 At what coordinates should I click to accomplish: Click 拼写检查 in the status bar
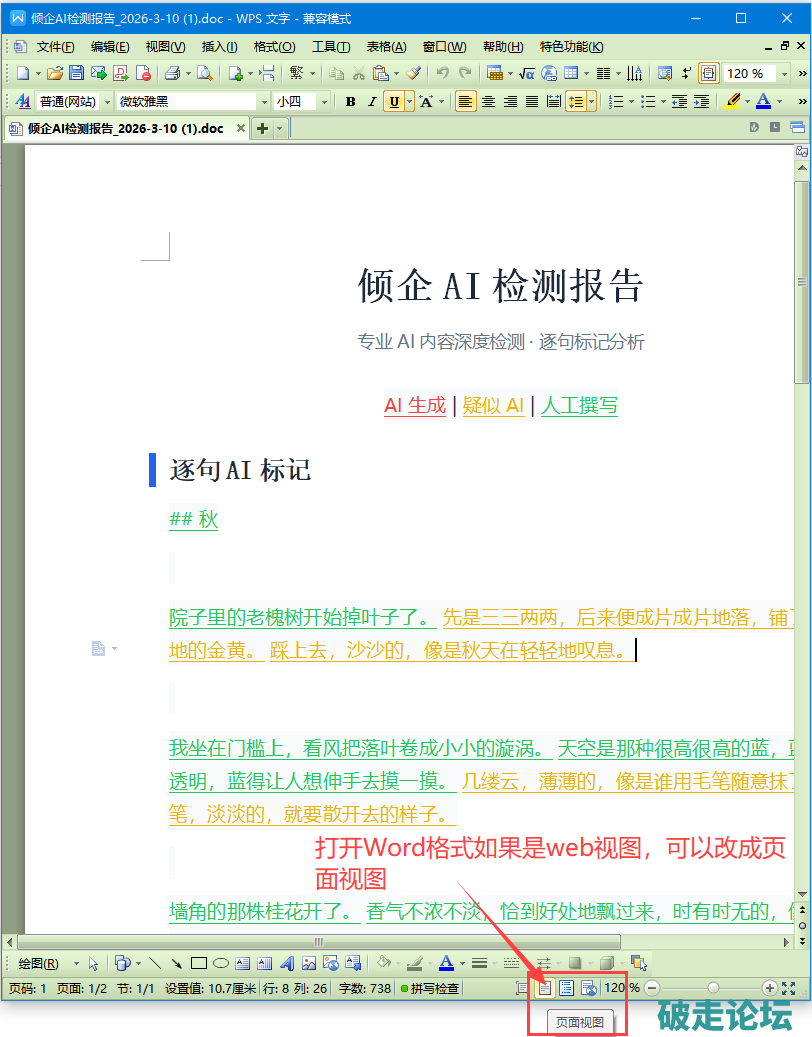432,988
